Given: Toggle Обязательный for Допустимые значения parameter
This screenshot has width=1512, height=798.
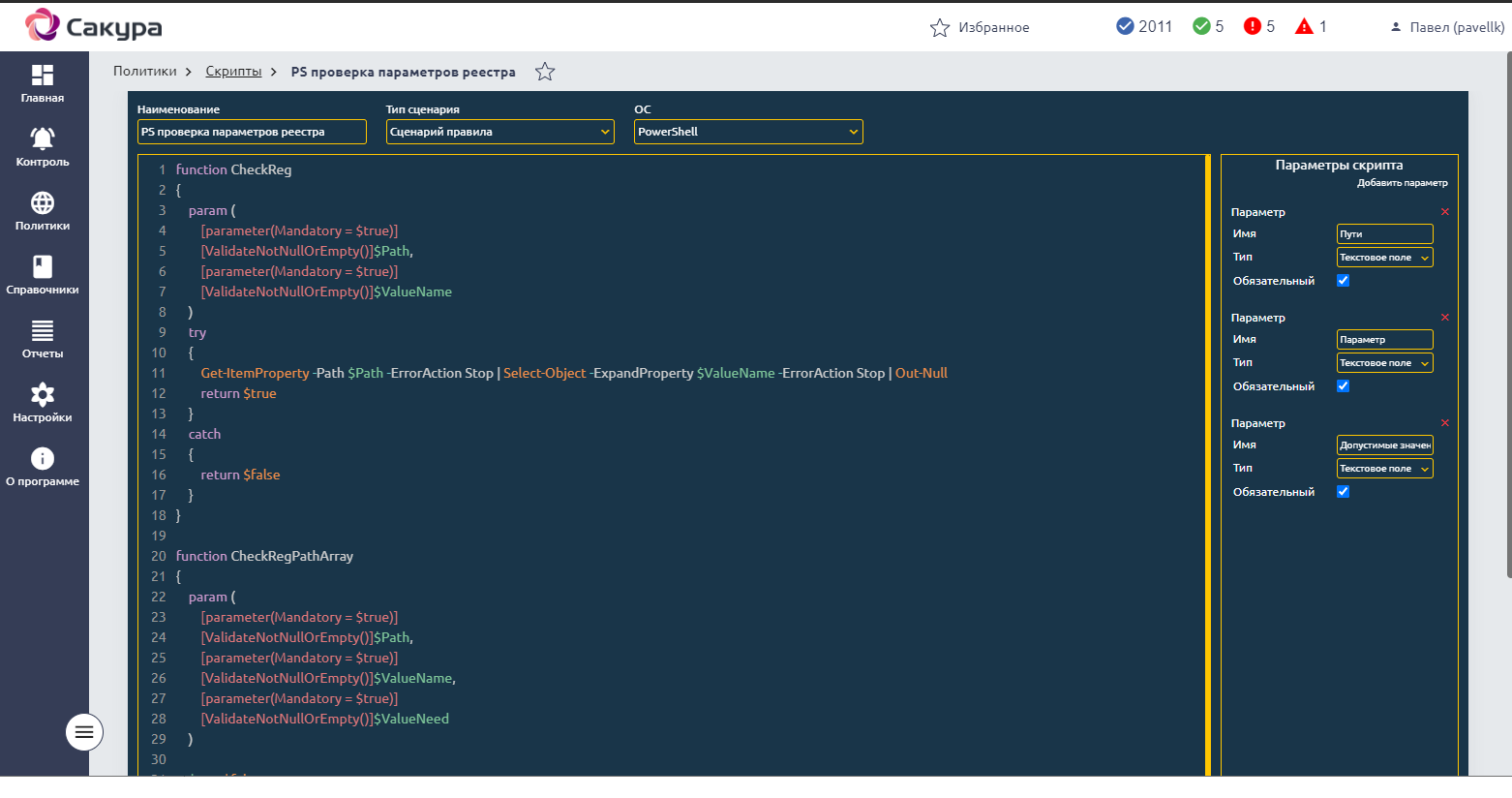Looking at the screenshot, I should point(1343,492).
